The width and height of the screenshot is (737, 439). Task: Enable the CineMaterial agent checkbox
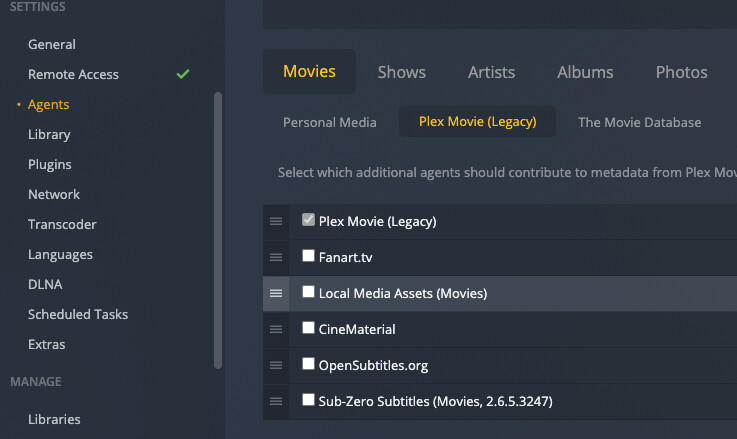(309, 328)
